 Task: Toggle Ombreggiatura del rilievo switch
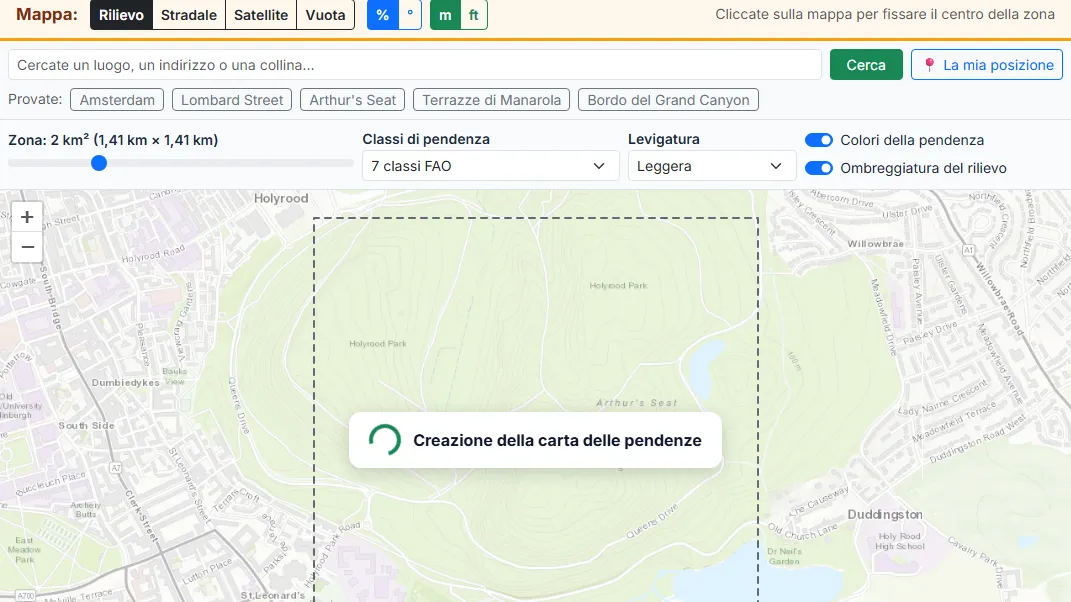(x=818, y=168)
